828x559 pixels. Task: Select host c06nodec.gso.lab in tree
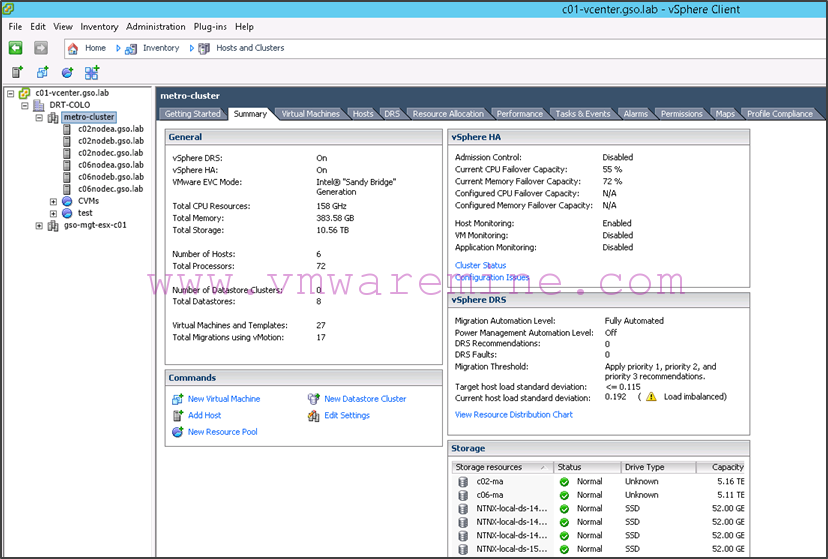click(111, 189)
